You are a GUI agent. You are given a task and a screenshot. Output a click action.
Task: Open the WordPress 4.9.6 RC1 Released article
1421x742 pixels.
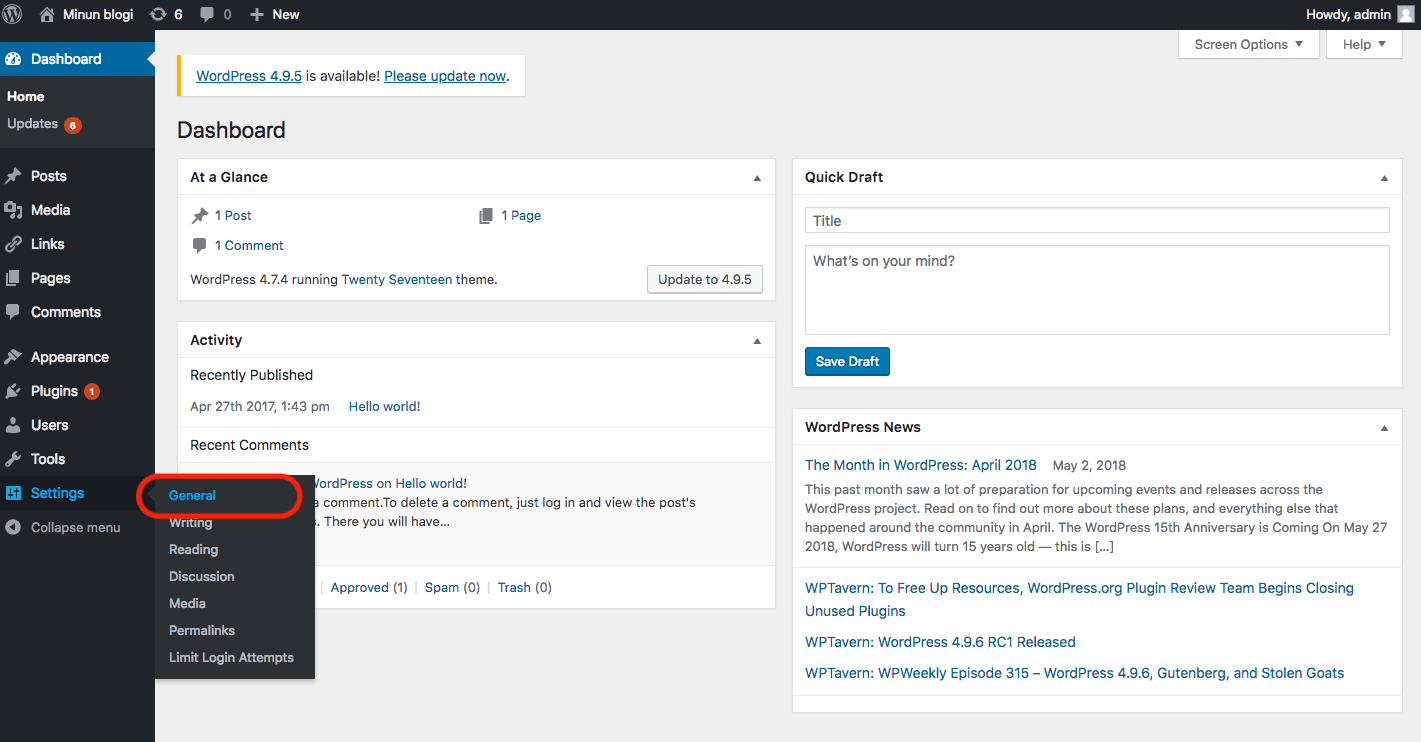pos(940,642)
